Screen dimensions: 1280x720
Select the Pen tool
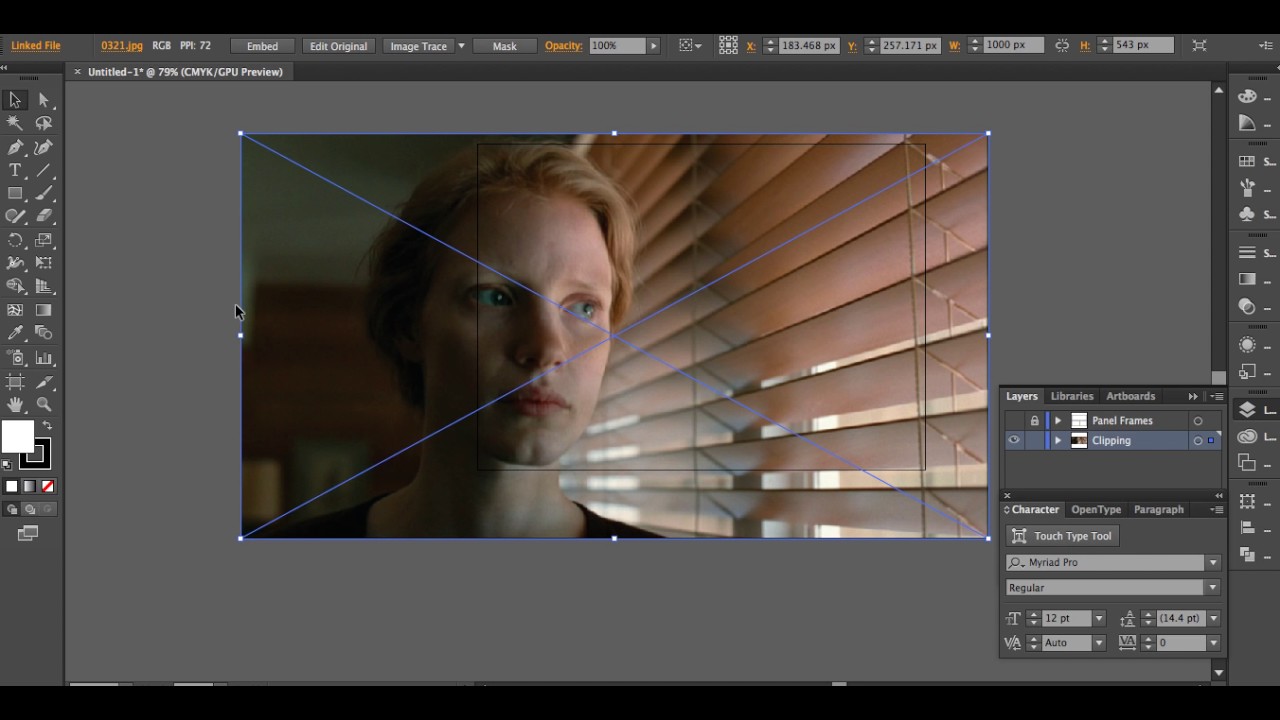click(x=15, y=147)
